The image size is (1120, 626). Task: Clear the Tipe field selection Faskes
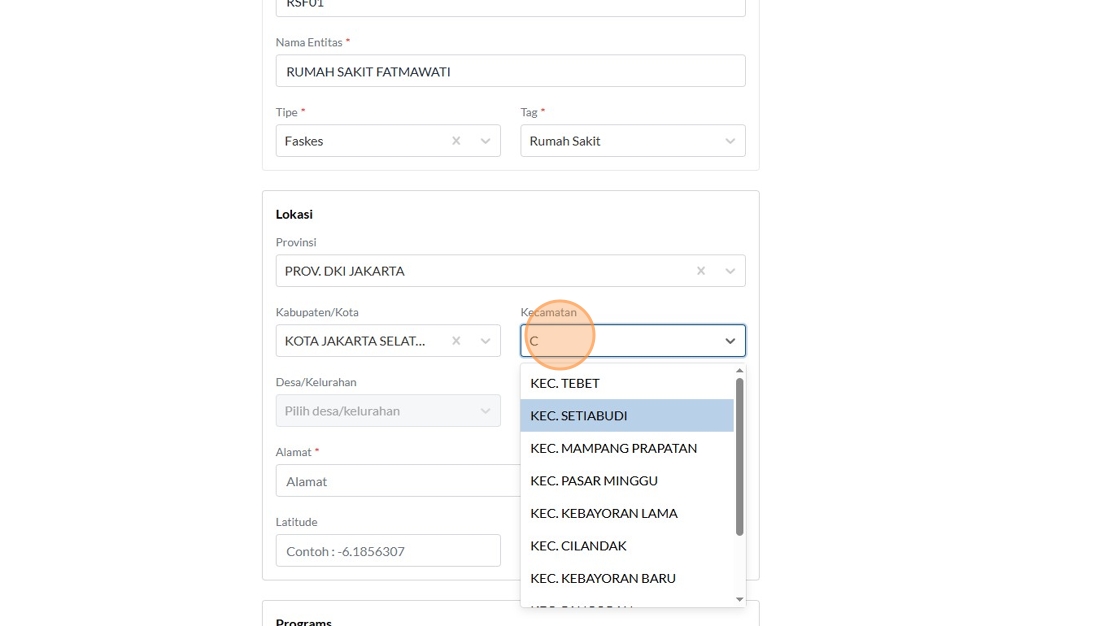coord(456,141)
